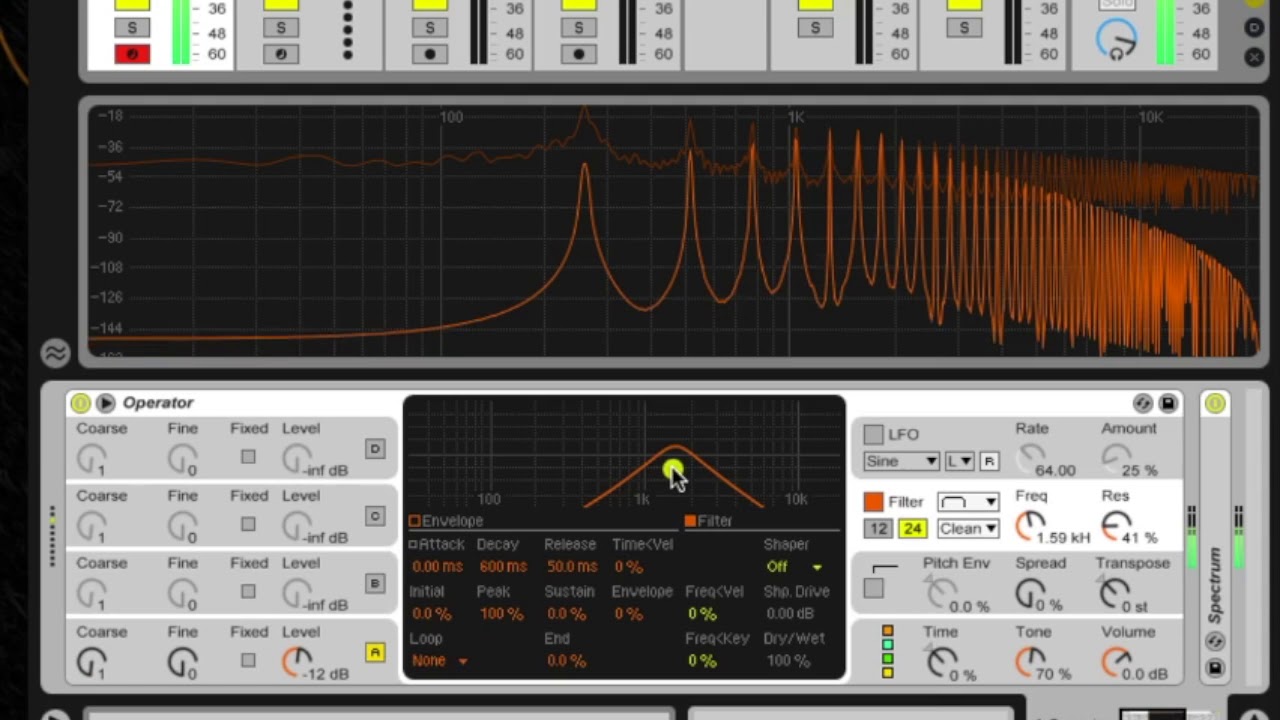Open the Shaper Off dropdown

tap(794, 567)
